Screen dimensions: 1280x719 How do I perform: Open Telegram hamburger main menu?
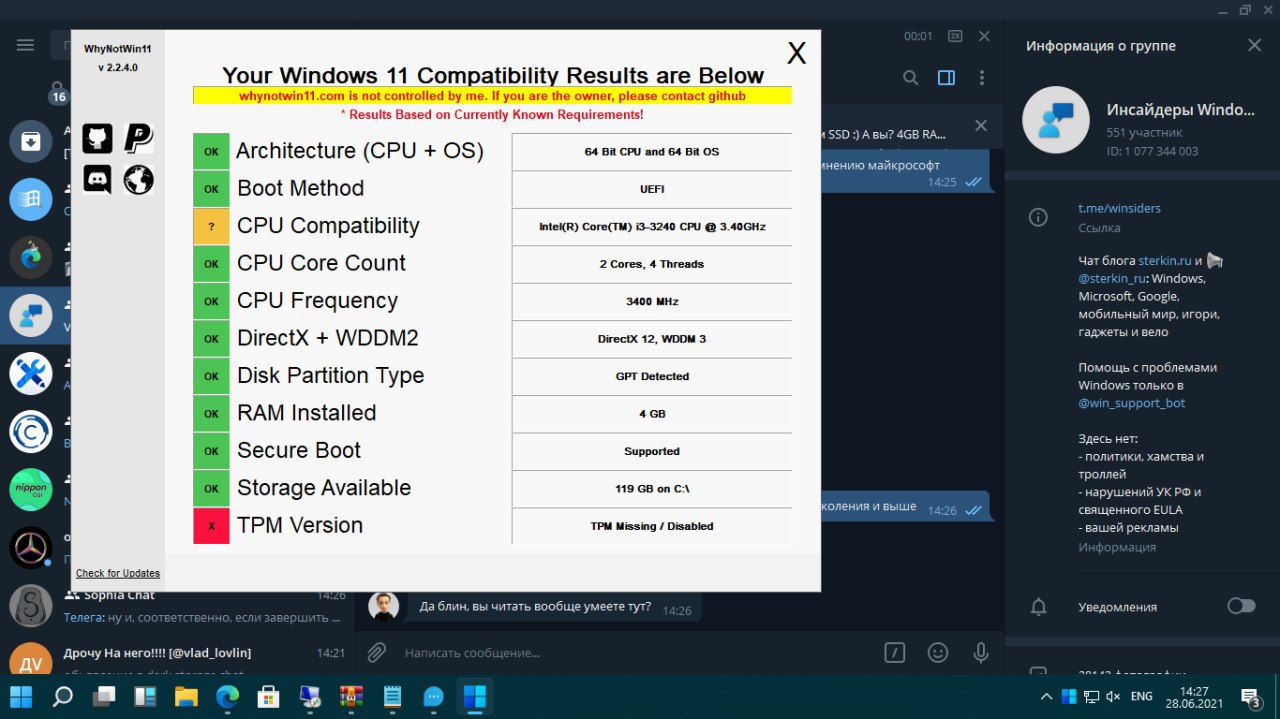(x=26, y=45)
